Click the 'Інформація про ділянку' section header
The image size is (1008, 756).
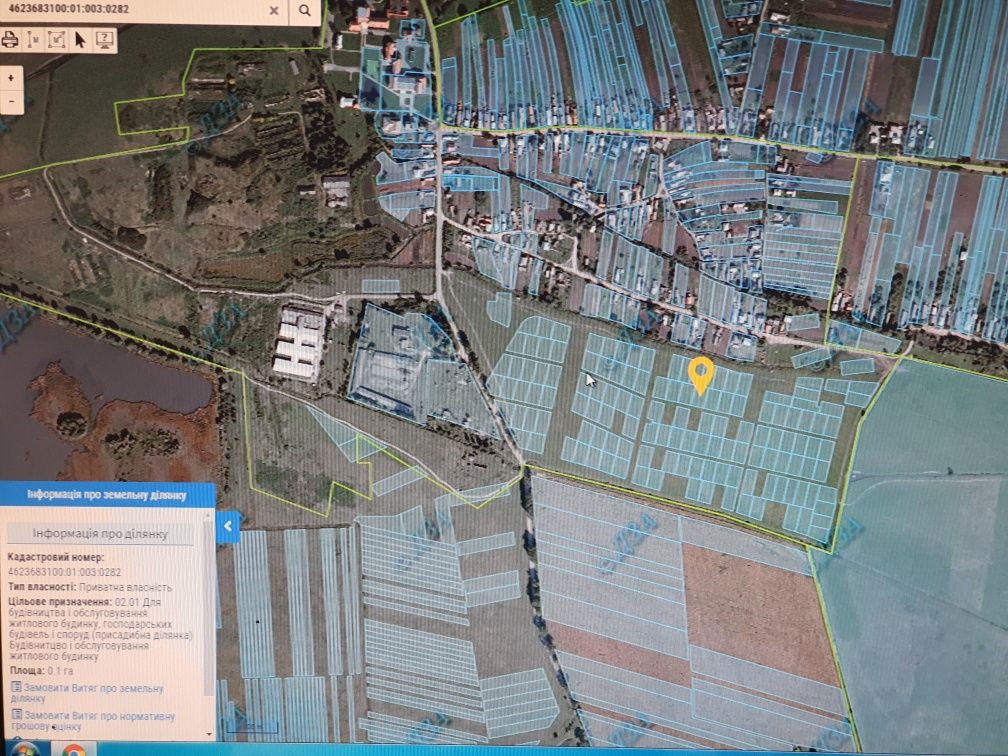click(x=100, y=534)
